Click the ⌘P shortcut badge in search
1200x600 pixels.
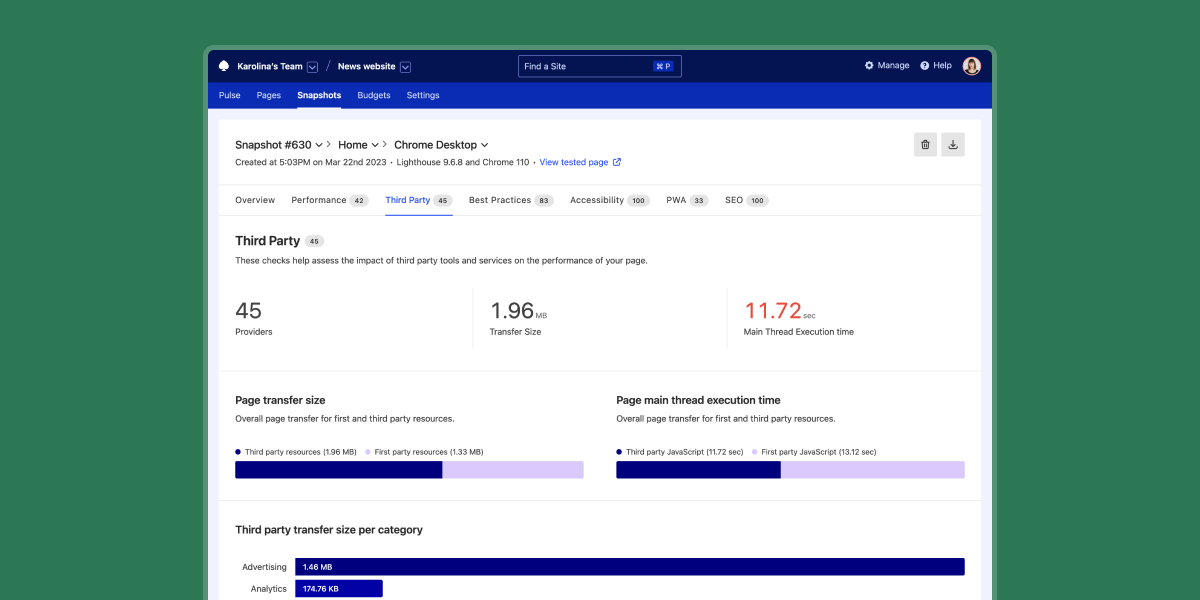pyautogui.click(x=664, y=65)
